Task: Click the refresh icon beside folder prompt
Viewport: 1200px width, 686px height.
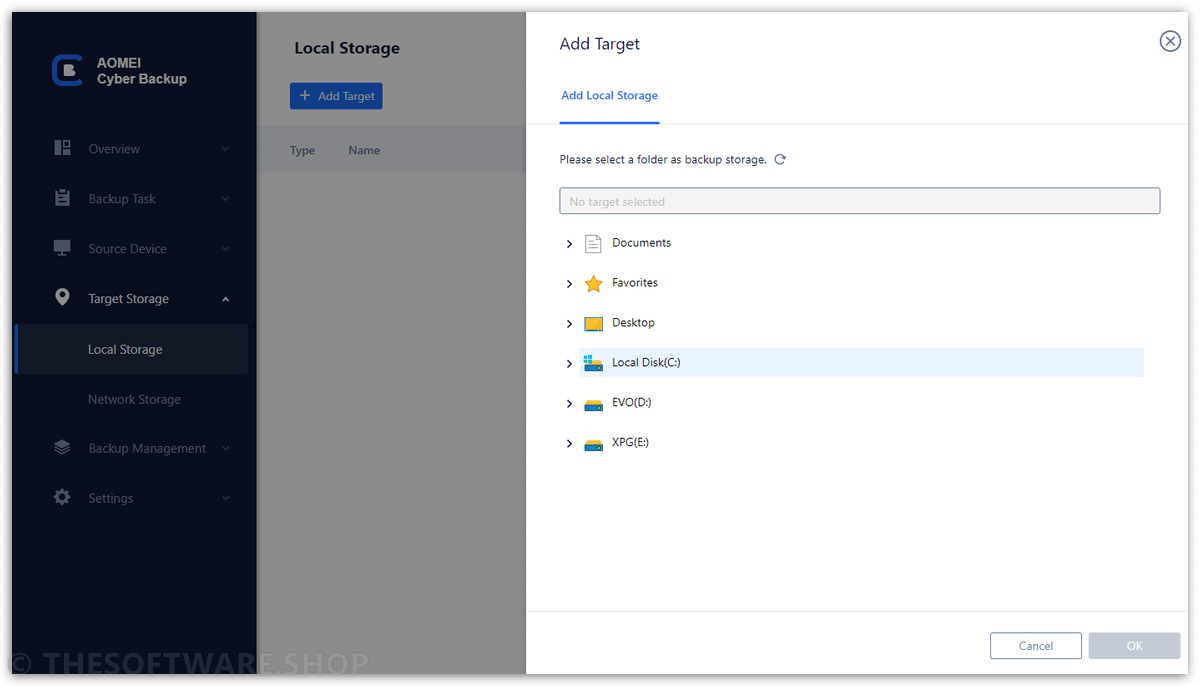Action: 780,159
